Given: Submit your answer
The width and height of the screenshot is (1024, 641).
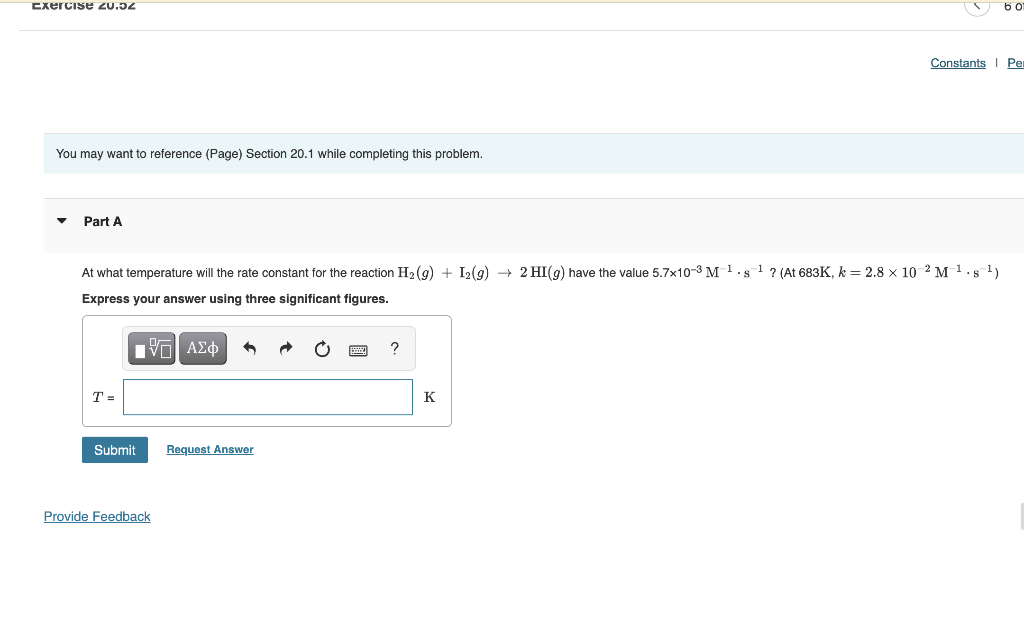Looking at the screenshot, I should 114,450.
